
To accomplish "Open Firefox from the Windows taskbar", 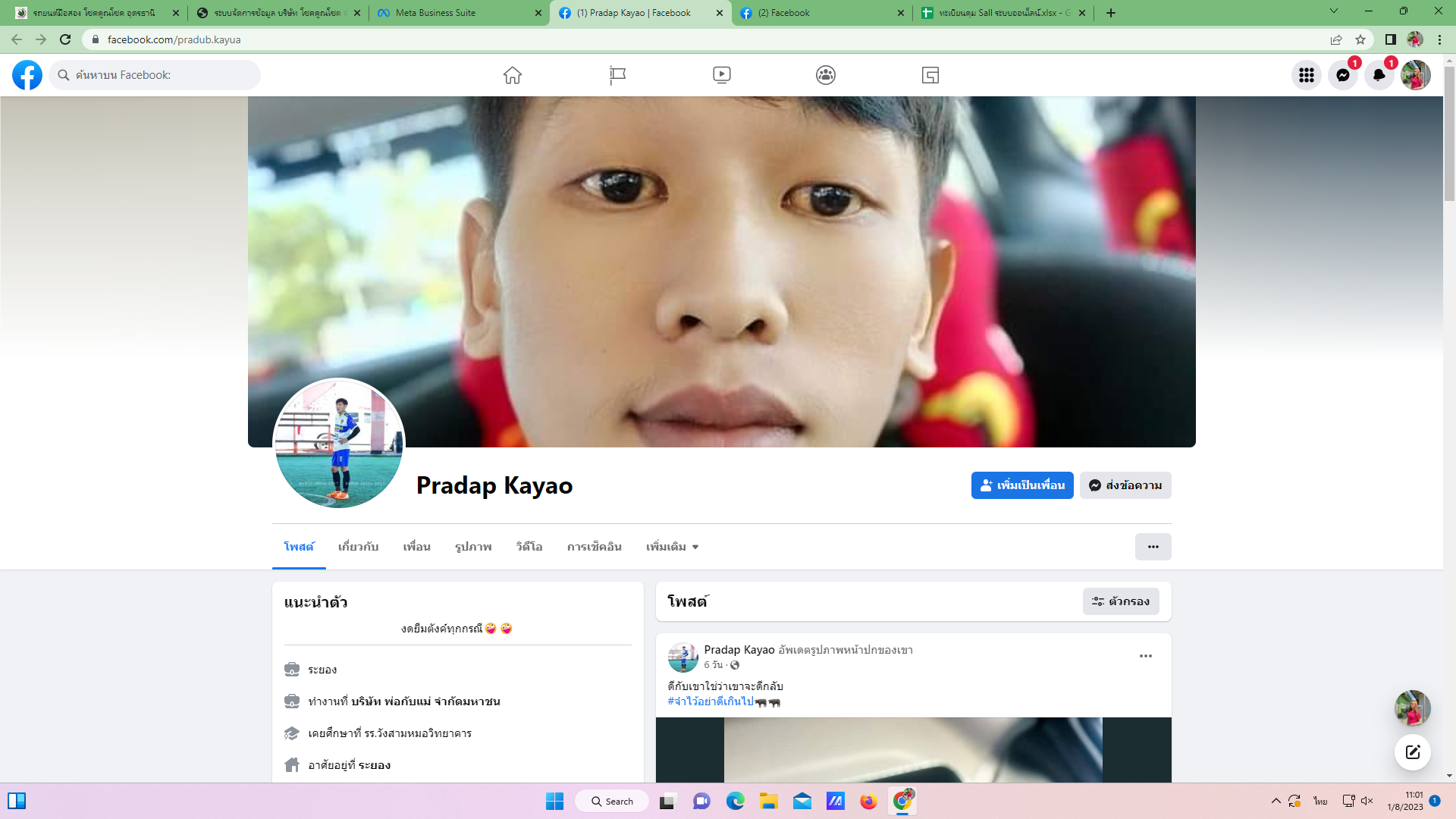I will click(868, 802).
